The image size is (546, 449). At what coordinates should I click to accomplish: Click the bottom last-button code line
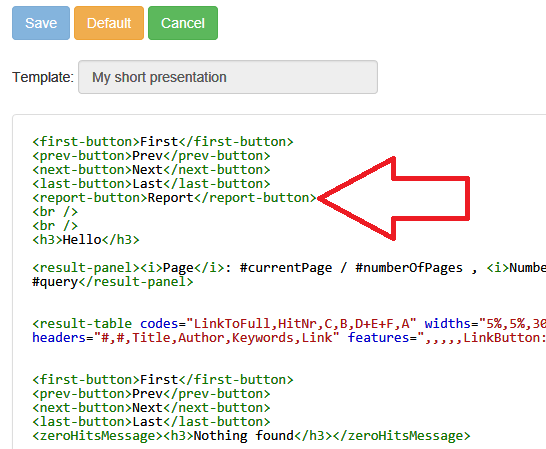click(151, 421)
